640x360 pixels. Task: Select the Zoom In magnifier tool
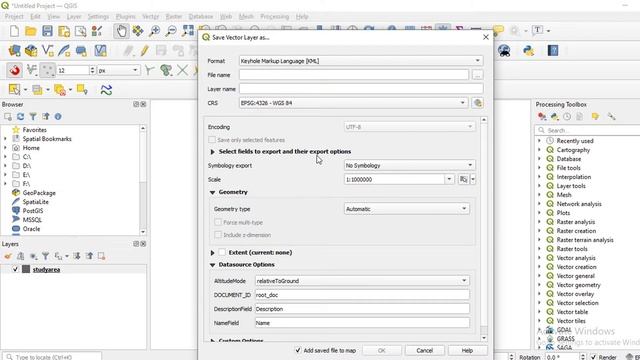(154, 31)
